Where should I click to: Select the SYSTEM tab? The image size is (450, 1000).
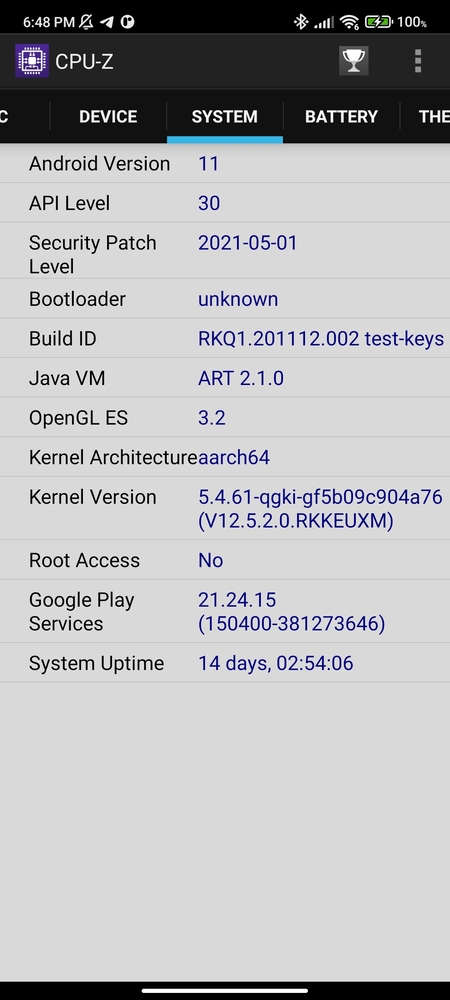pos(224,117)
